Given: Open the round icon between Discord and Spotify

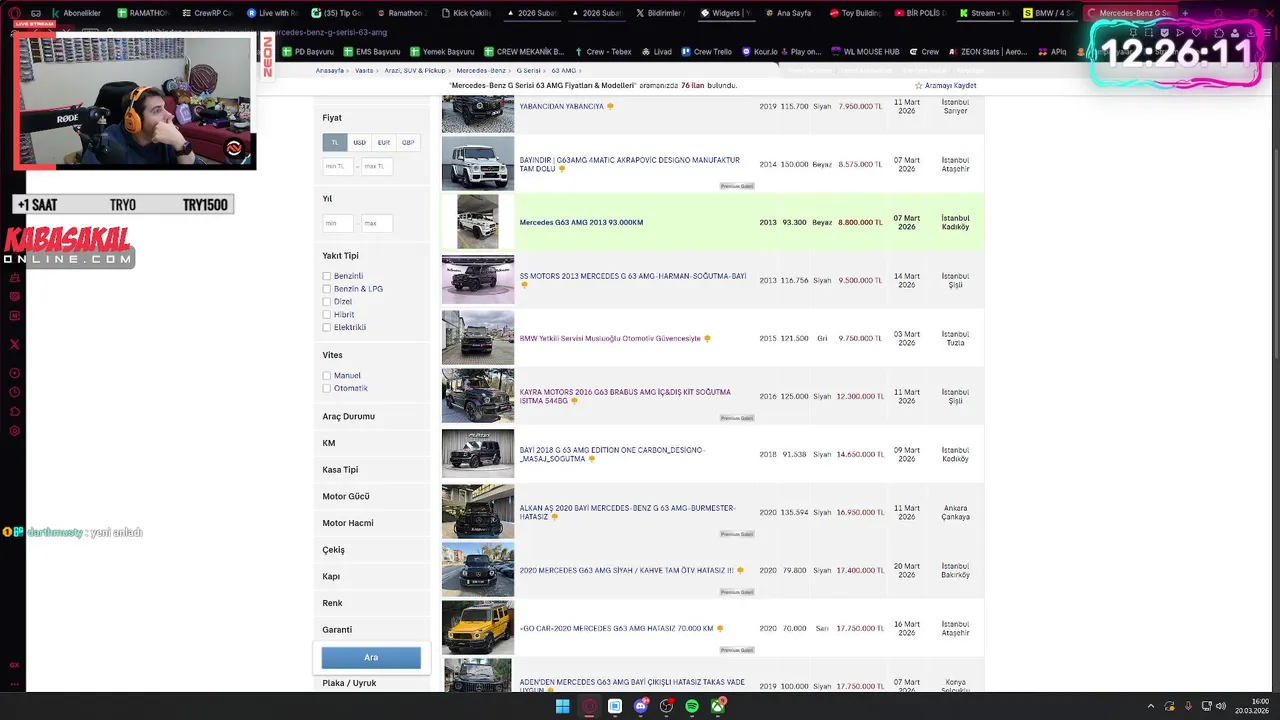Looking at the screenshot, I should point(666,707).
